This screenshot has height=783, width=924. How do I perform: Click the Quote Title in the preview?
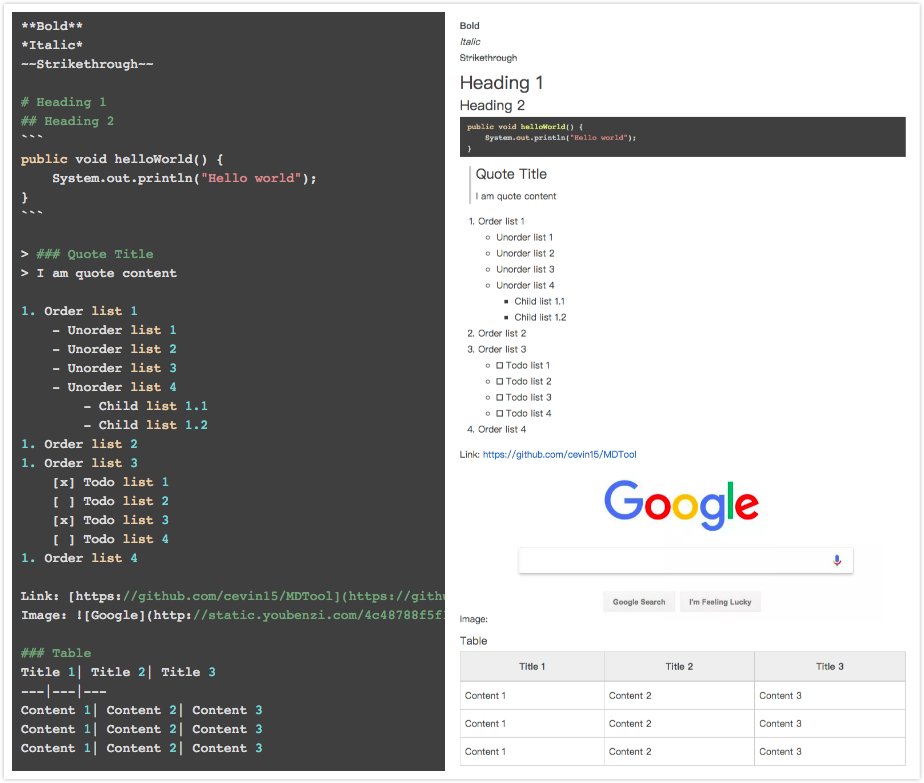(511, 174)
